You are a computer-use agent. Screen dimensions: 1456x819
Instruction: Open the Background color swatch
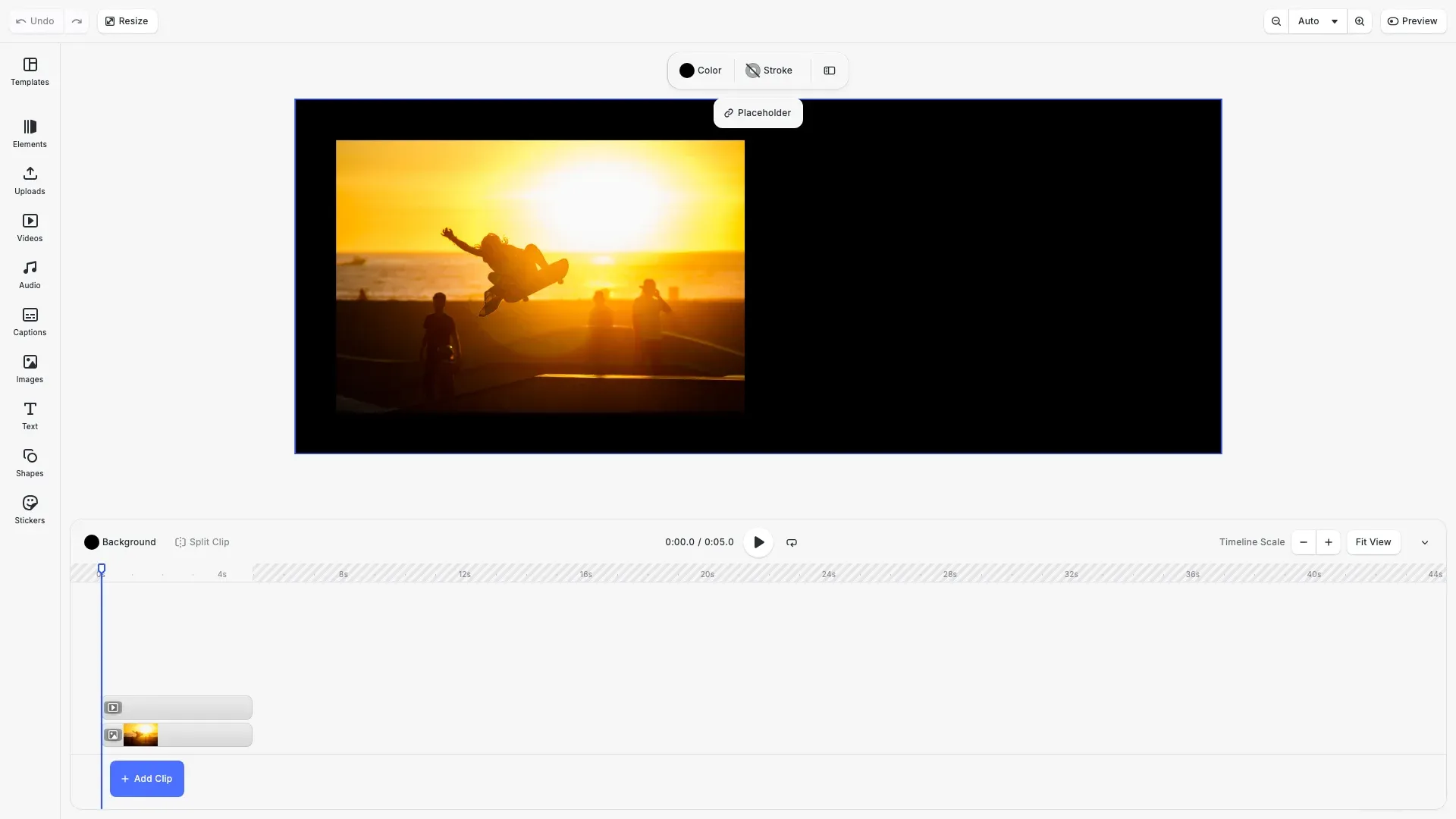click(91, 542)
